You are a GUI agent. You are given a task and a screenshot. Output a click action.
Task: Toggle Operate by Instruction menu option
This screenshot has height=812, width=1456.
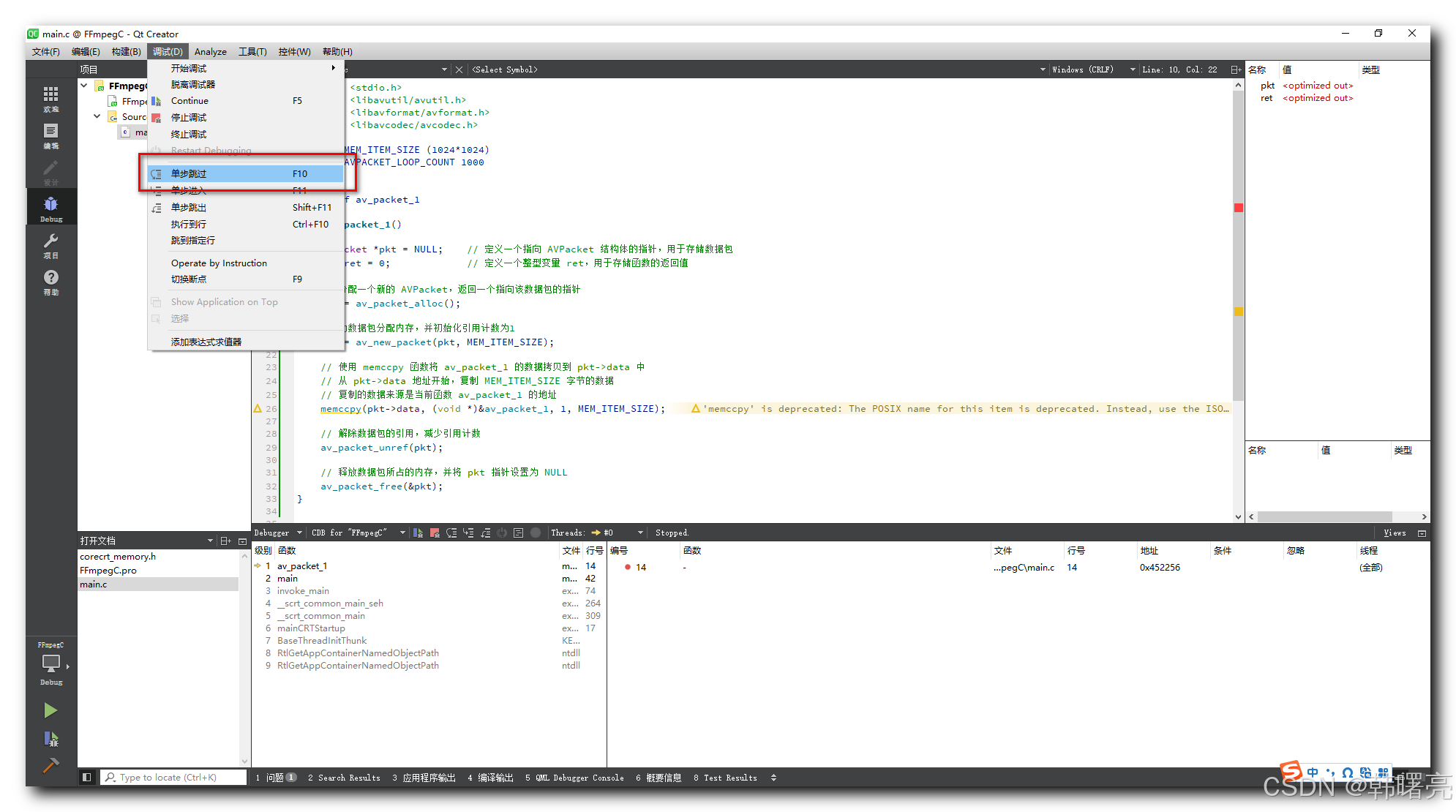[x=219, y=263]
